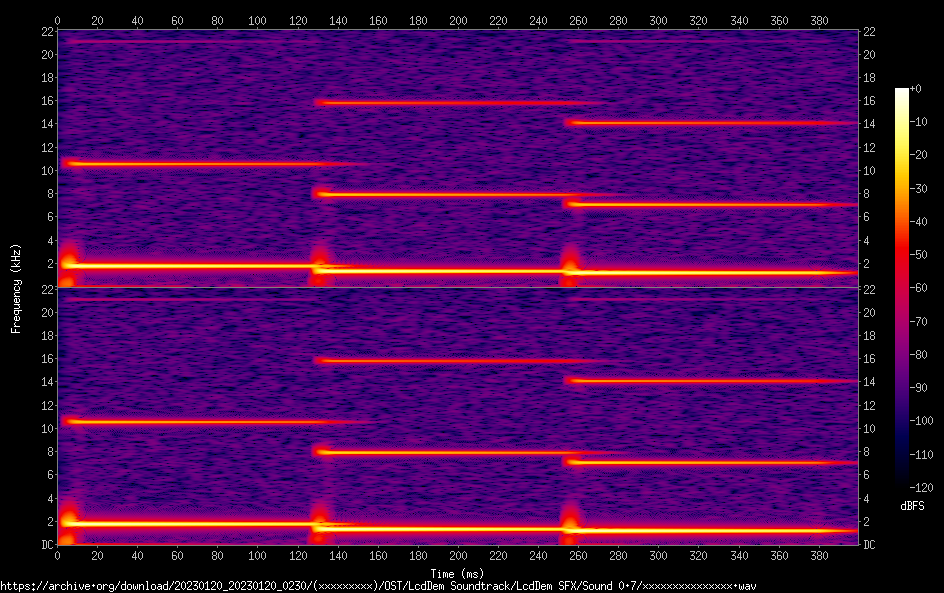Click the 100 tick on the bottom time axis
The image size is (944, 593).
257,556
